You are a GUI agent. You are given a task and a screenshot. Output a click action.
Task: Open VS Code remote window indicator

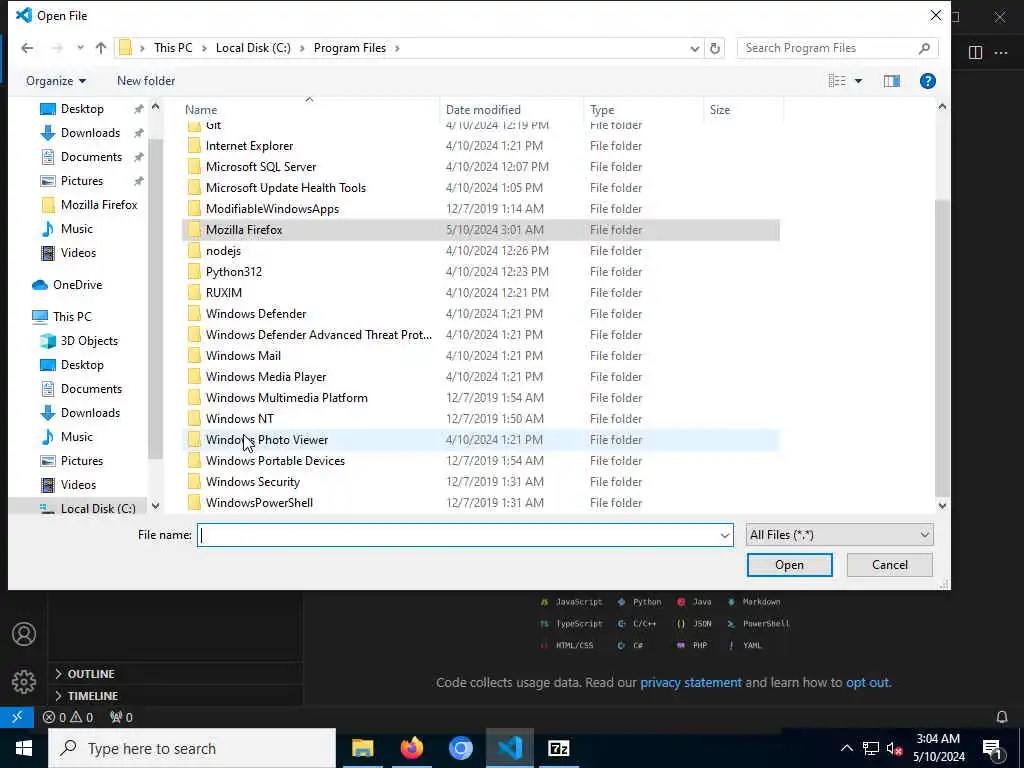click(17, 717)
